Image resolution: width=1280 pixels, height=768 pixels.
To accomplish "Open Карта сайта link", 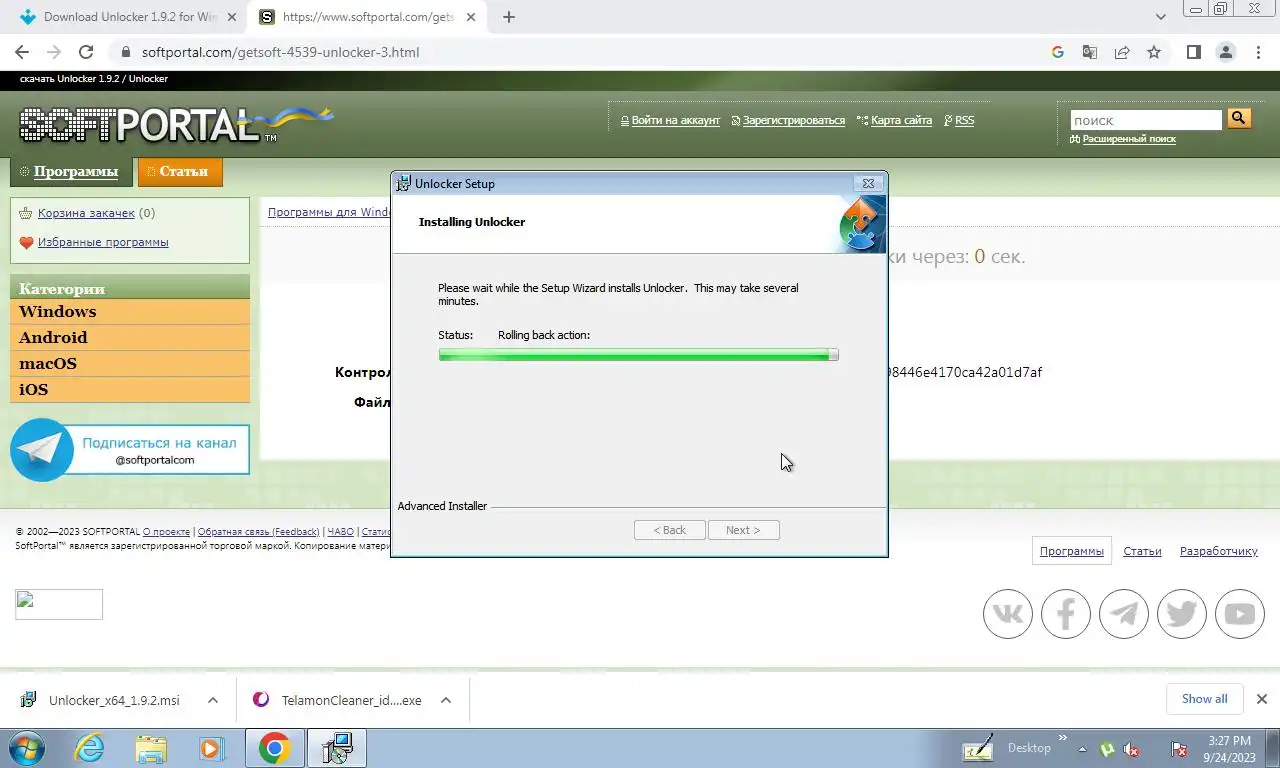I will [901, 120].
